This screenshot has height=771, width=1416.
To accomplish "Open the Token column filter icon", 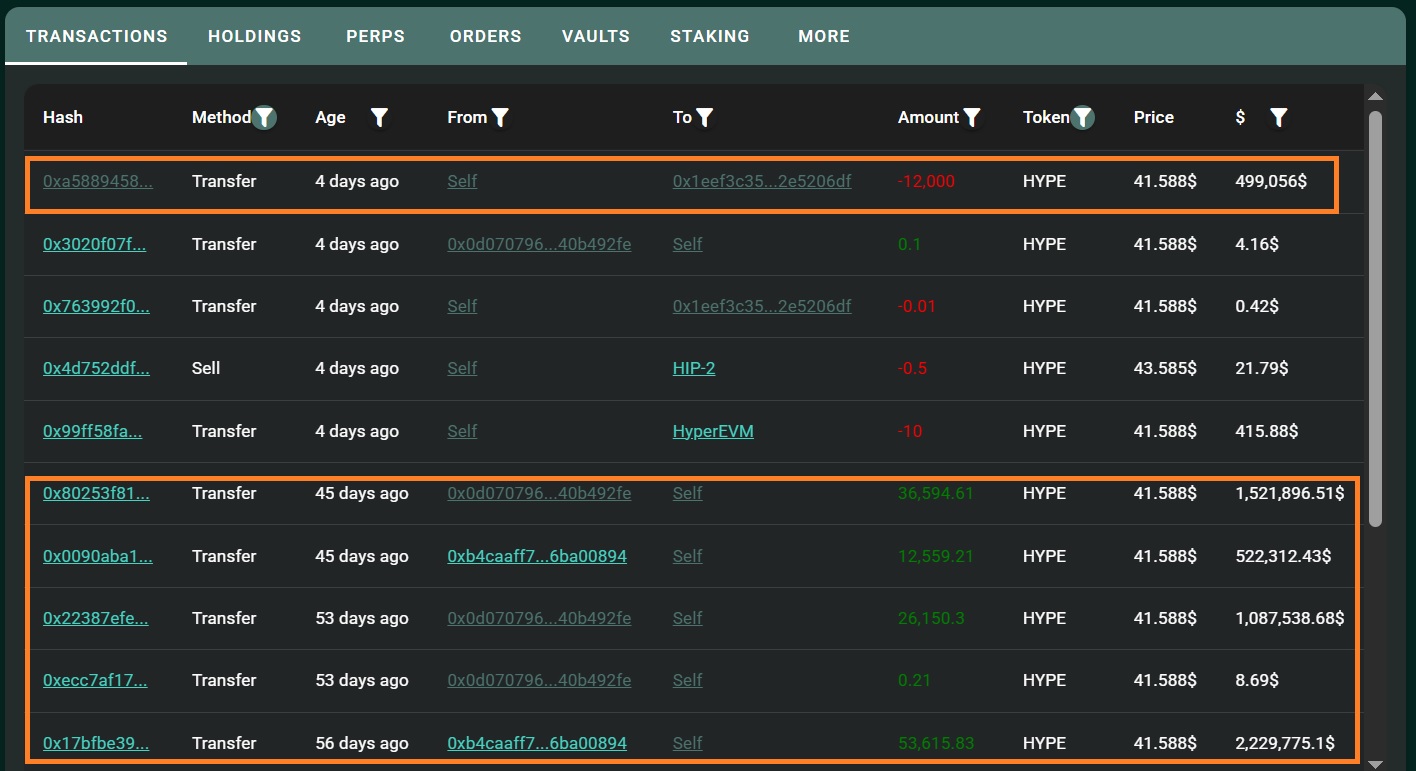I will pyautogui.click(x=1083, y=118).
